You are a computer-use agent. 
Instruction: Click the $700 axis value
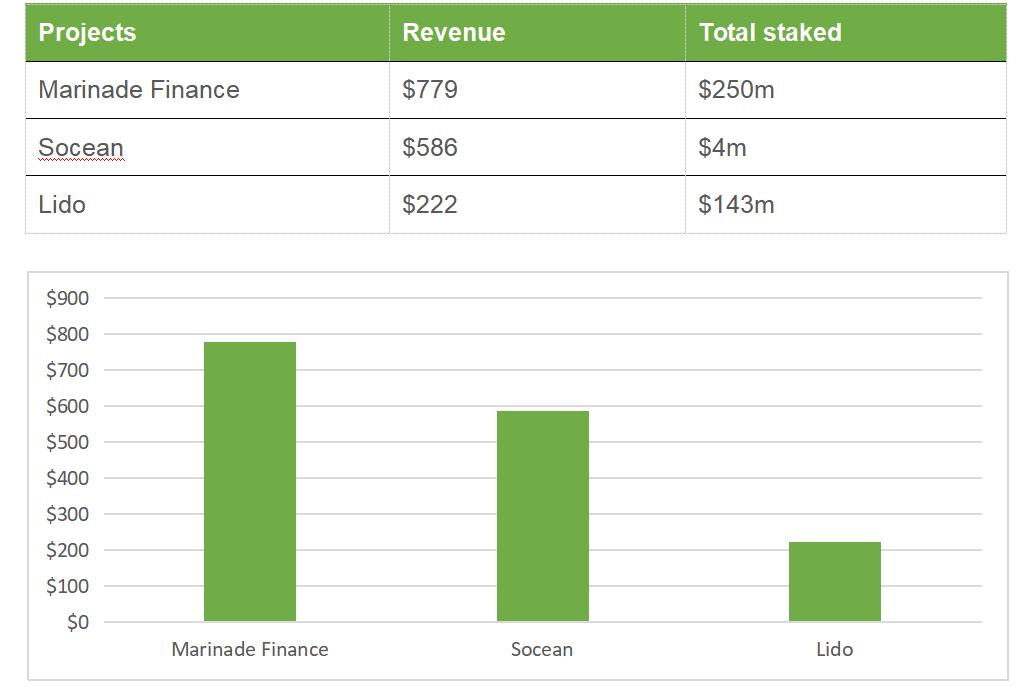[67, 370]
